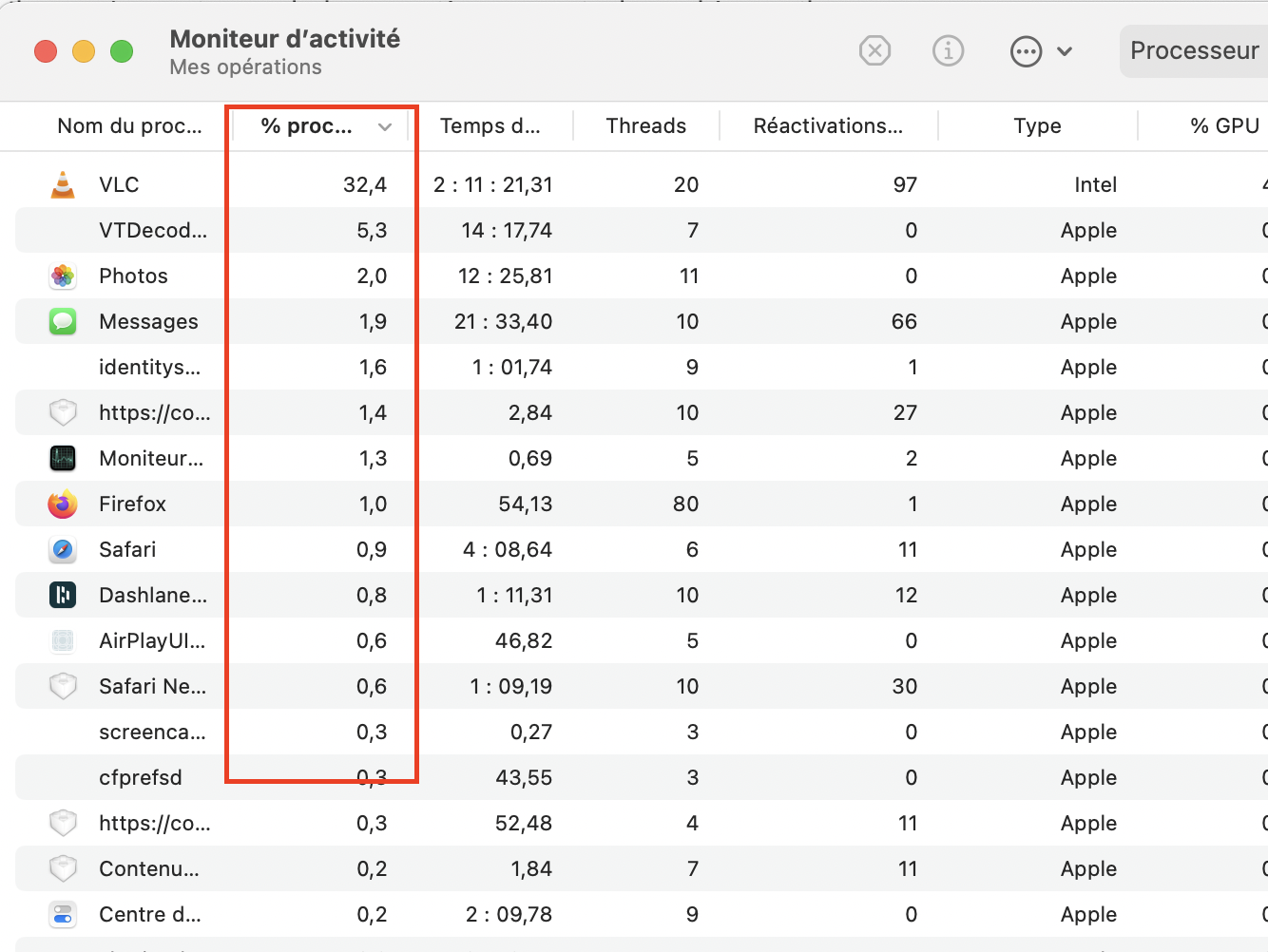The height and width of the screenshot is (952, 1268).
Task: Click the Moniteur d'activité process icon
Action: coord(63,458)
